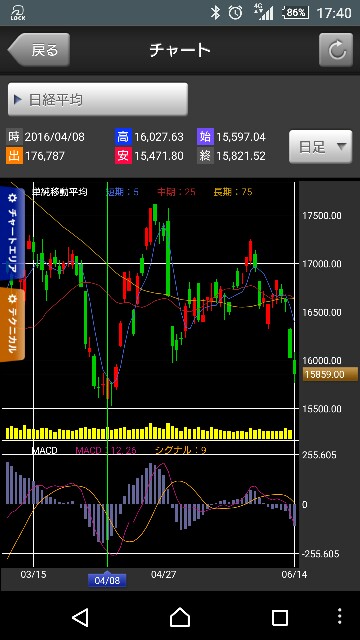Tap the 4G signal strength icon
Image resolution: width=360 pixels, height=640 pixels.
(264, 12)
